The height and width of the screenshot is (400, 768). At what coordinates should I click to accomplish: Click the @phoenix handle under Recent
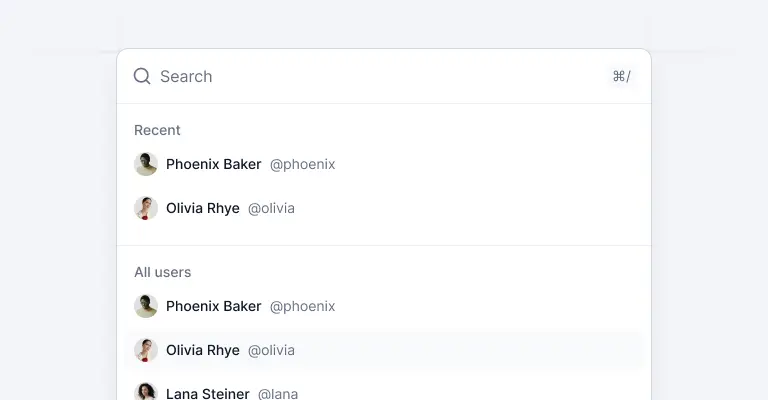coord(302,164)
